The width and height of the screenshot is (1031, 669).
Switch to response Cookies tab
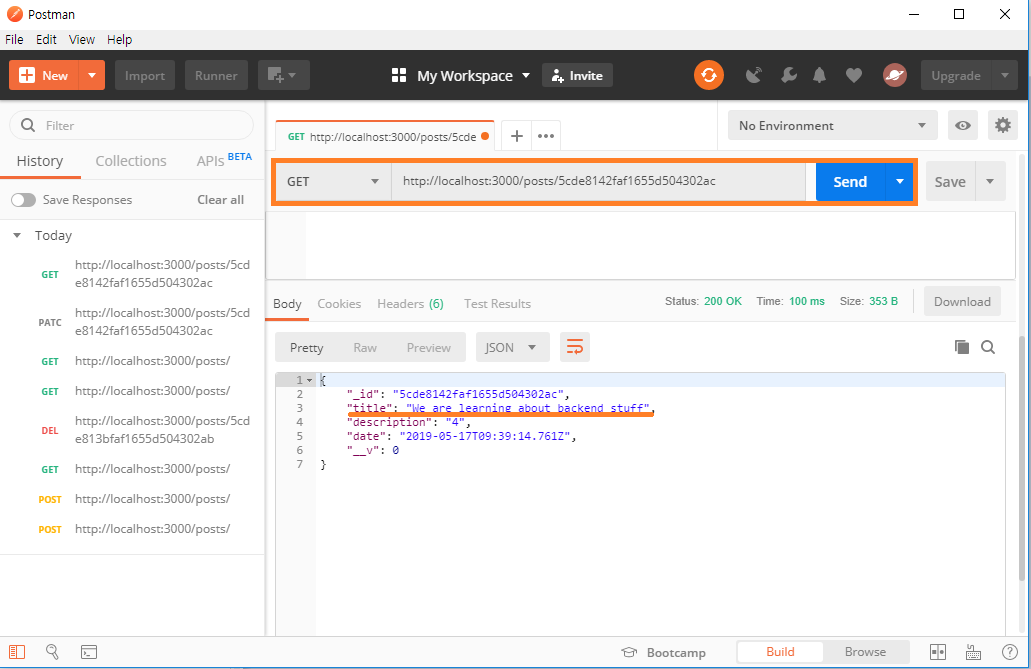click(x=339, y=303)
